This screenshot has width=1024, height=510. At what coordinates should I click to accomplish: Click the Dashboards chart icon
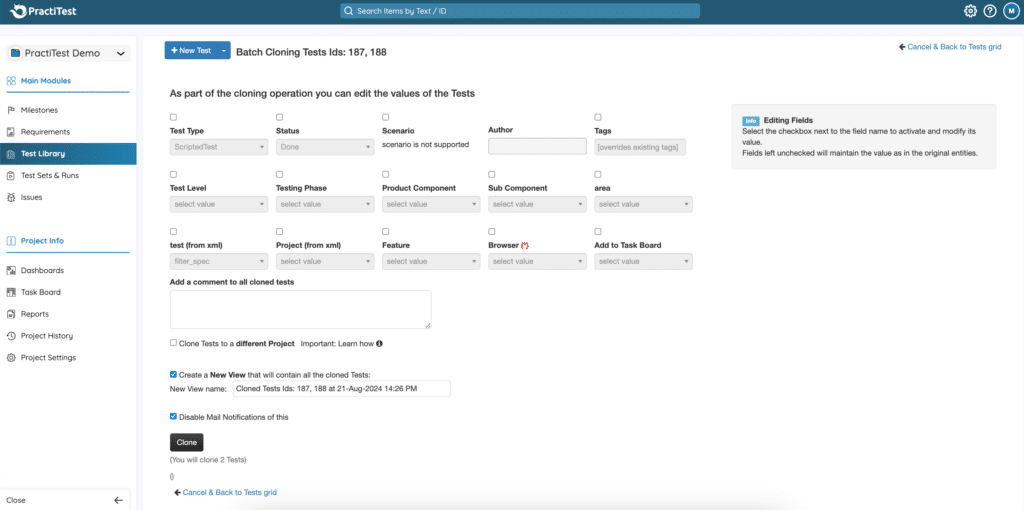[11, 270]
